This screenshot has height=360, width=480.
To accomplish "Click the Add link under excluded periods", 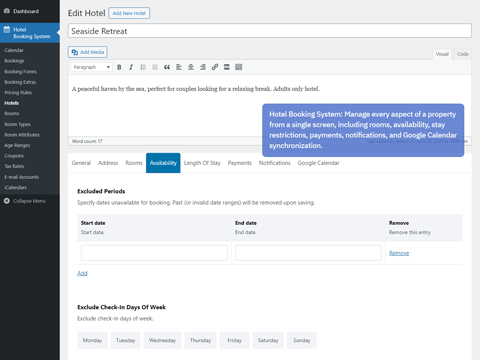I will 82,273.
